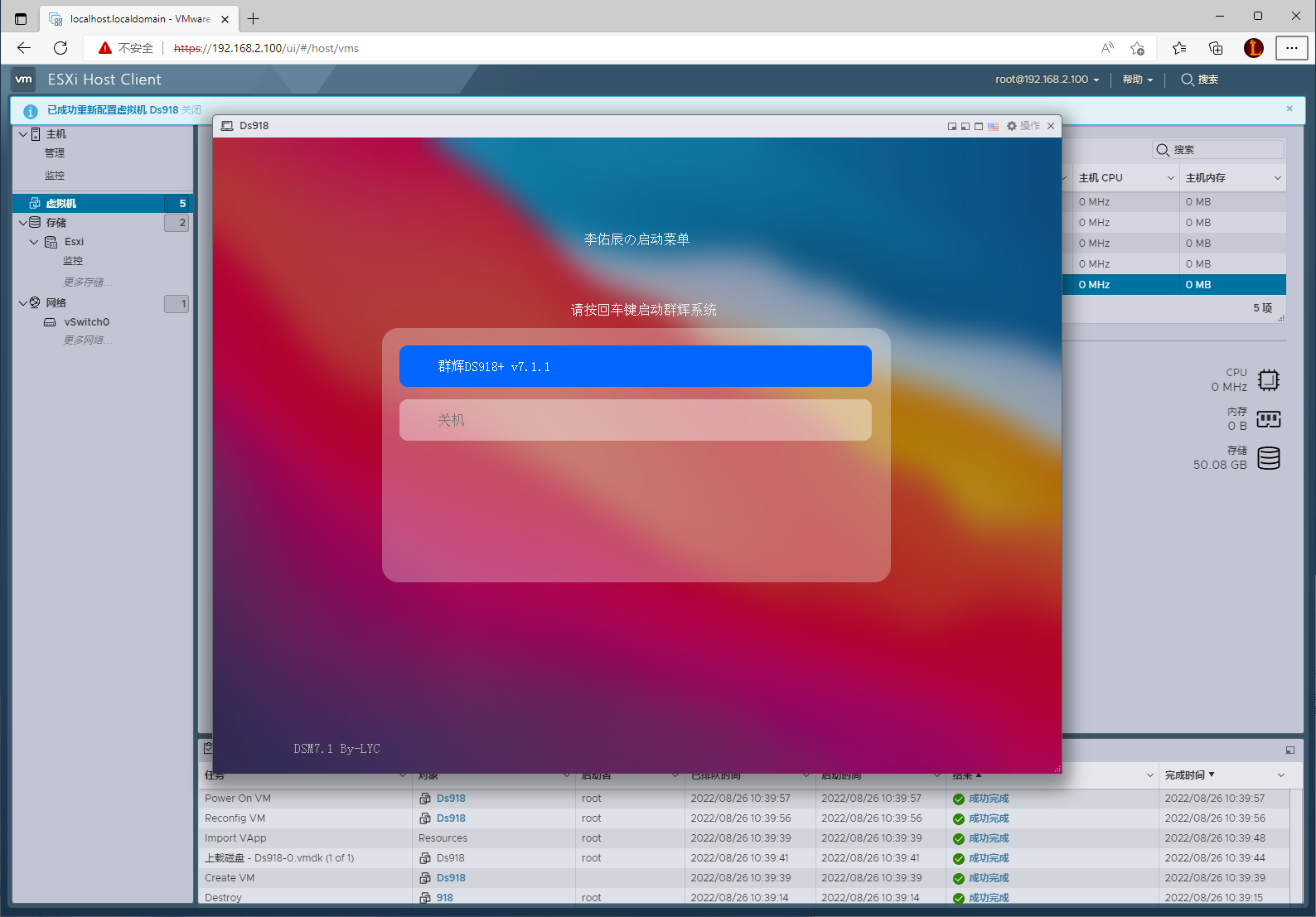Open Edge favorites list icon
The image size is (1316, 917).
point(1179,48)
